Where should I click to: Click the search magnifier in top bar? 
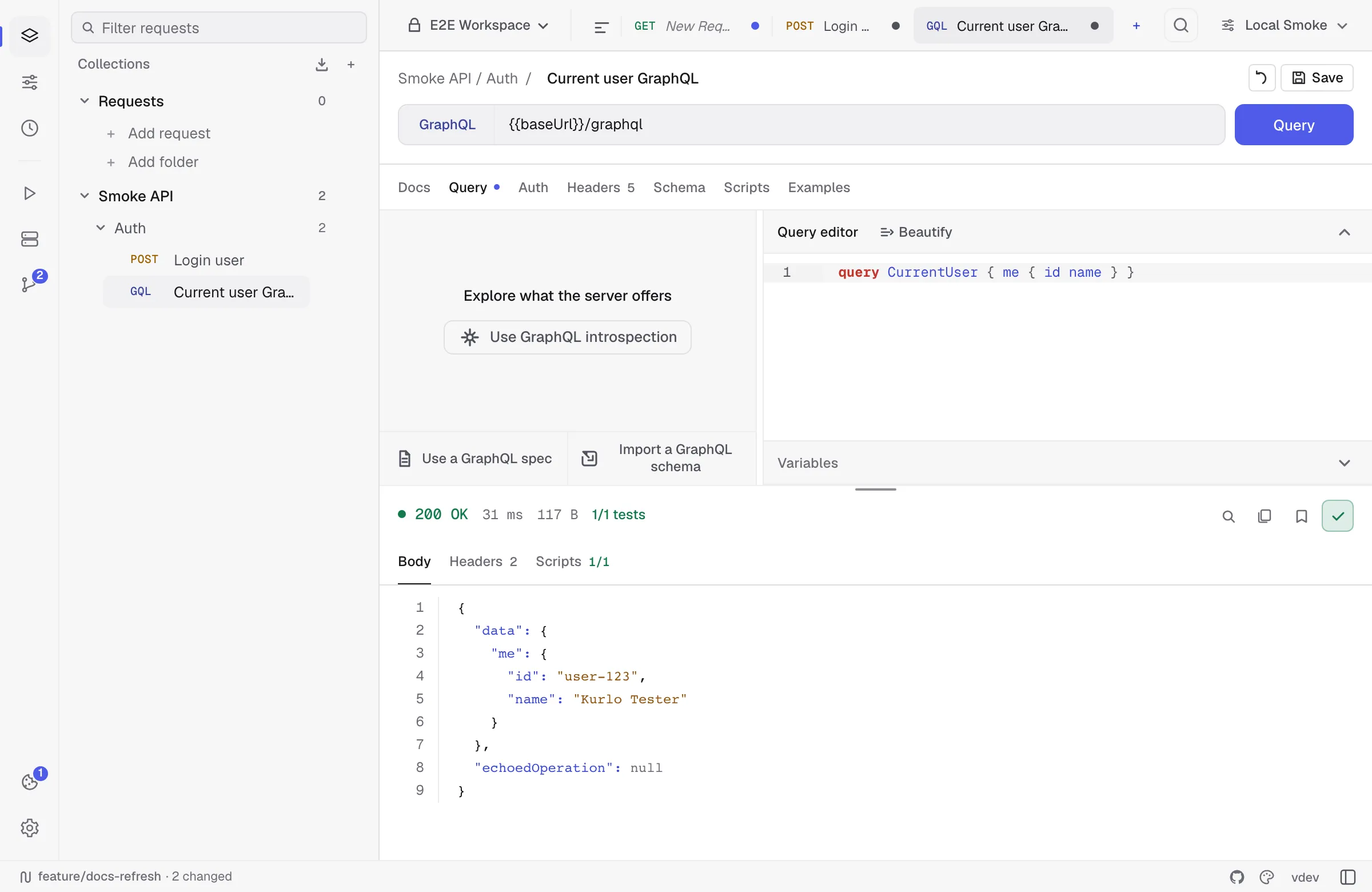click(x=1180, y=26)
